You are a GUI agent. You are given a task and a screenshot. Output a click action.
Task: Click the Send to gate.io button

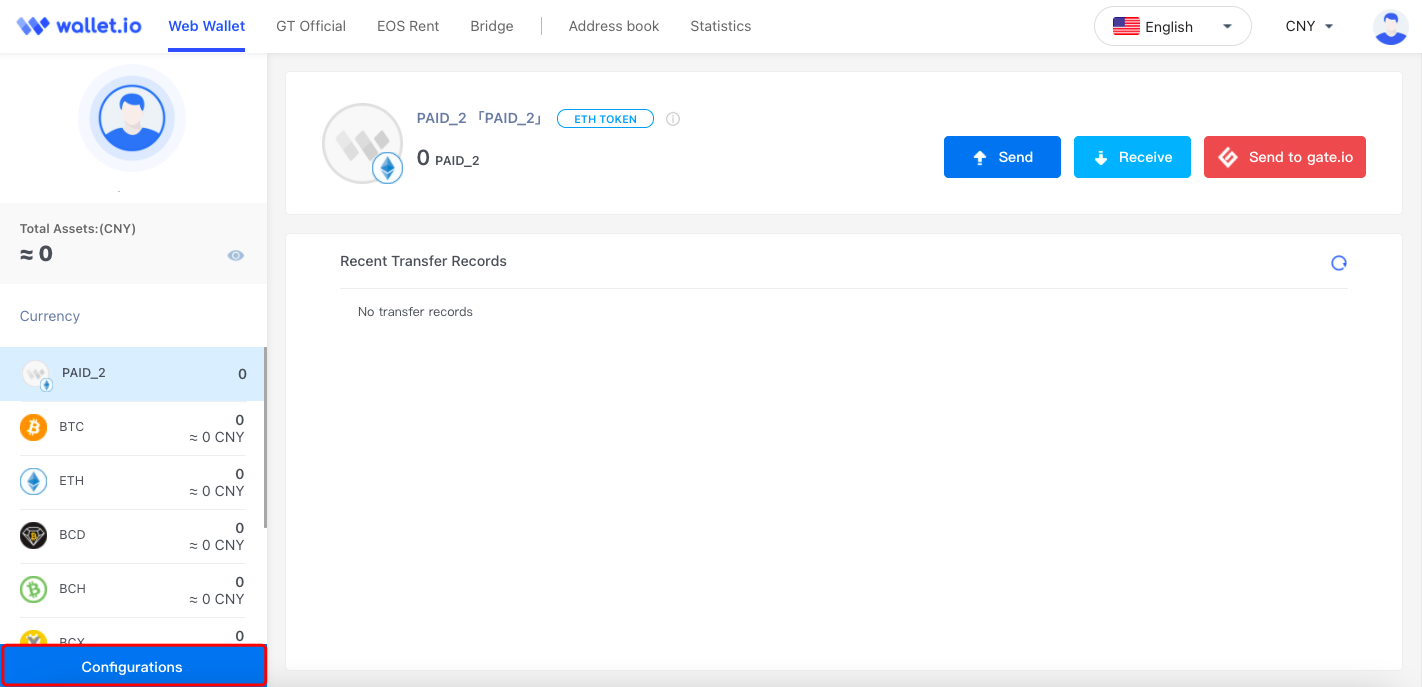1284,157
